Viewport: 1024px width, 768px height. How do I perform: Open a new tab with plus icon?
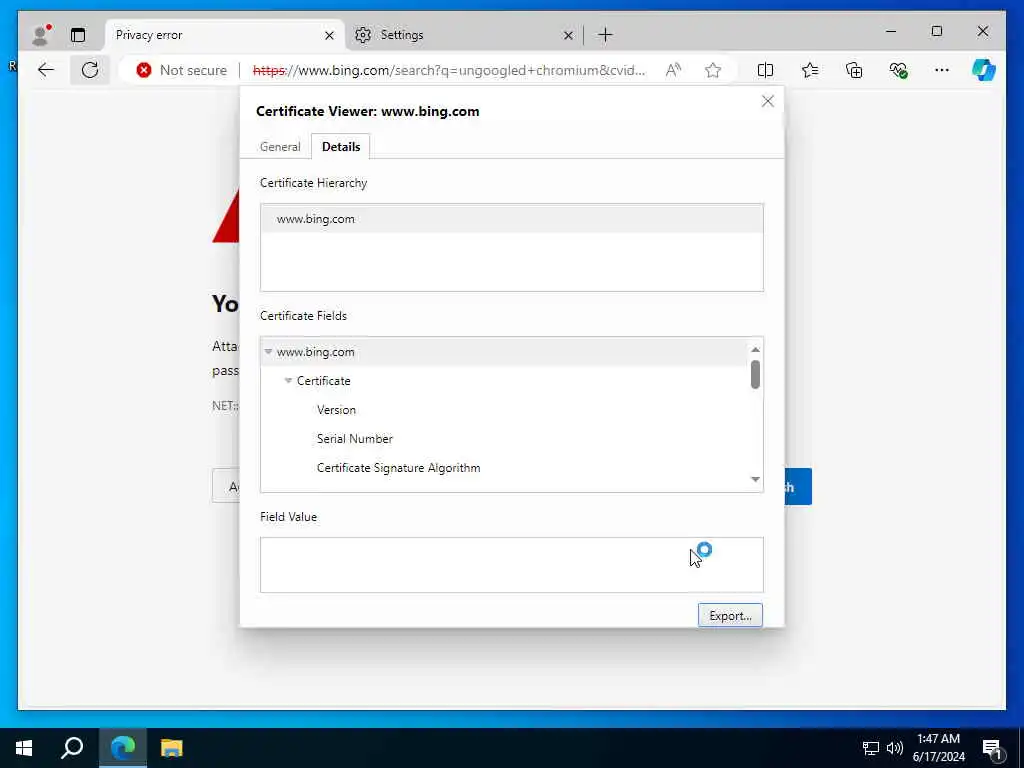click(605, 35)
